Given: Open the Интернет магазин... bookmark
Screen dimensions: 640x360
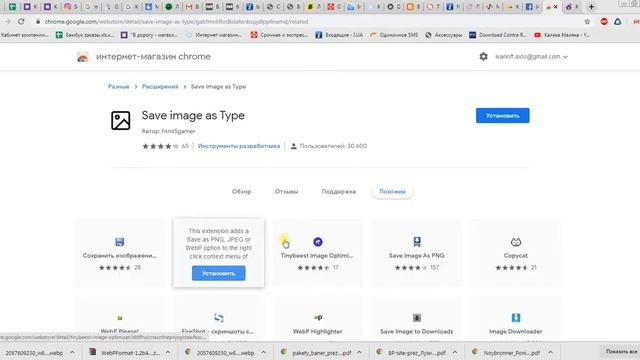Looking at the screenshot, I should click(213, 35).
